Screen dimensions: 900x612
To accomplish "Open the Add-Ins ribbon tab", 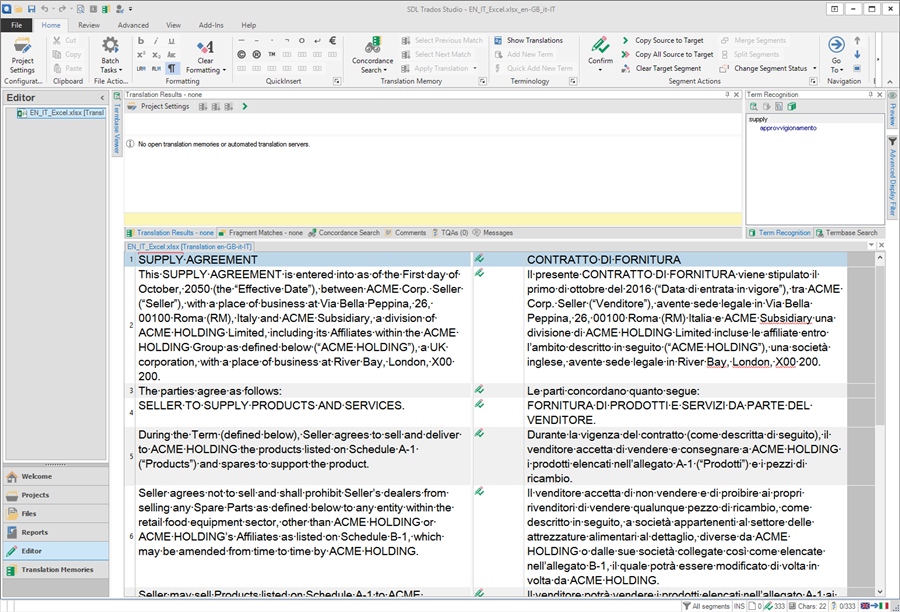I will click(x=211, y=25).
